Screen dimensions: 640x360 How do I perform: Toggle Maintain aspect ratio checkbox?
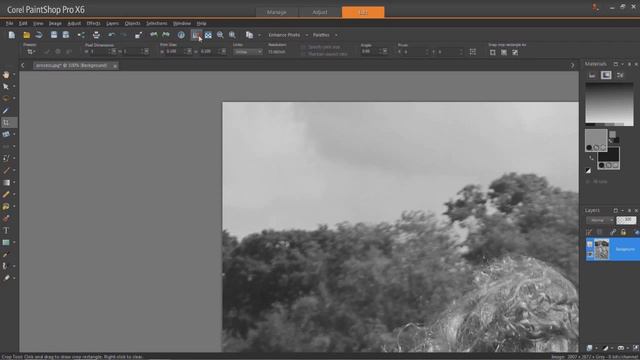click(303, 54)
